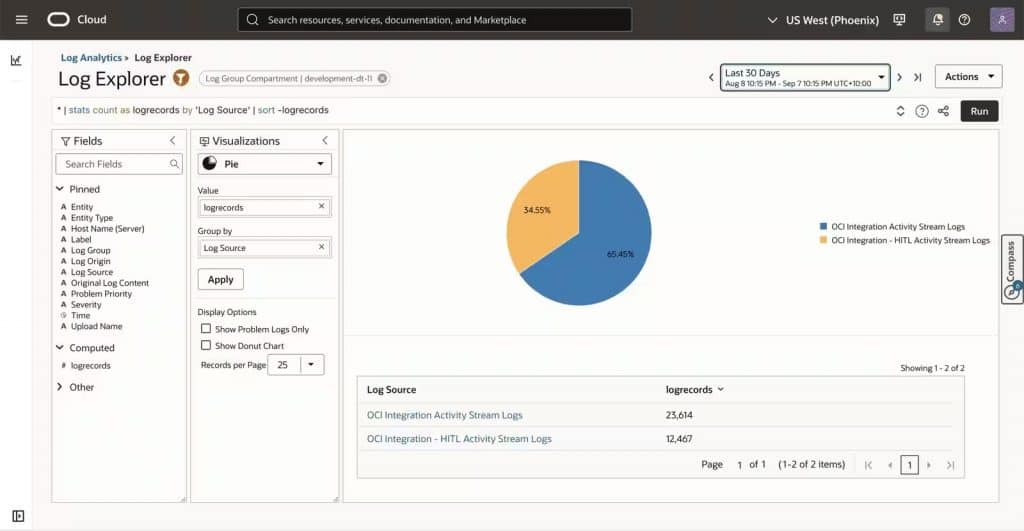Clear the Log Source Group by field
This screenshot has height=531, width=1024.
point(321,247)
